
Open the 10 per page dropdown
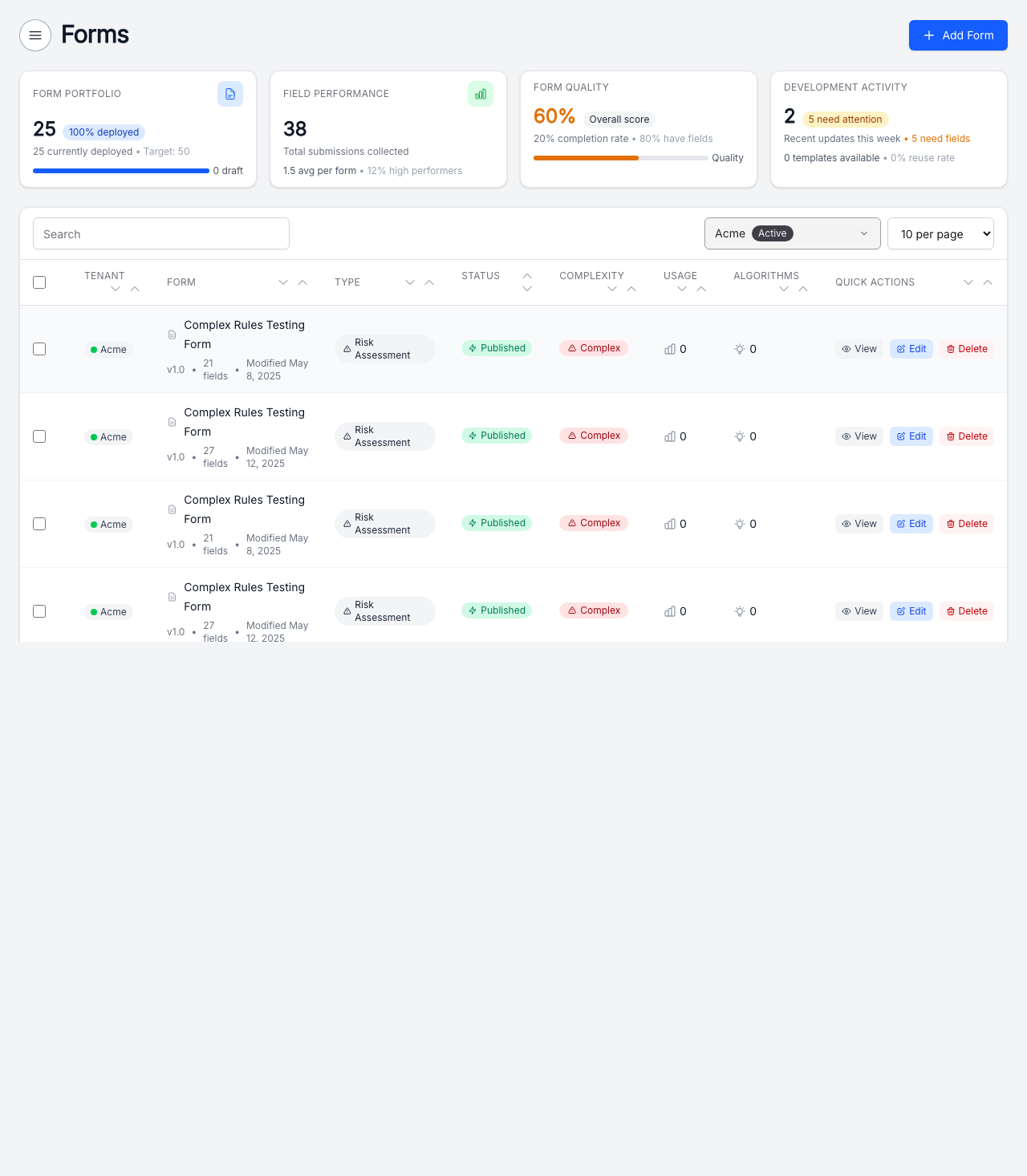click(x=940, y=233)
